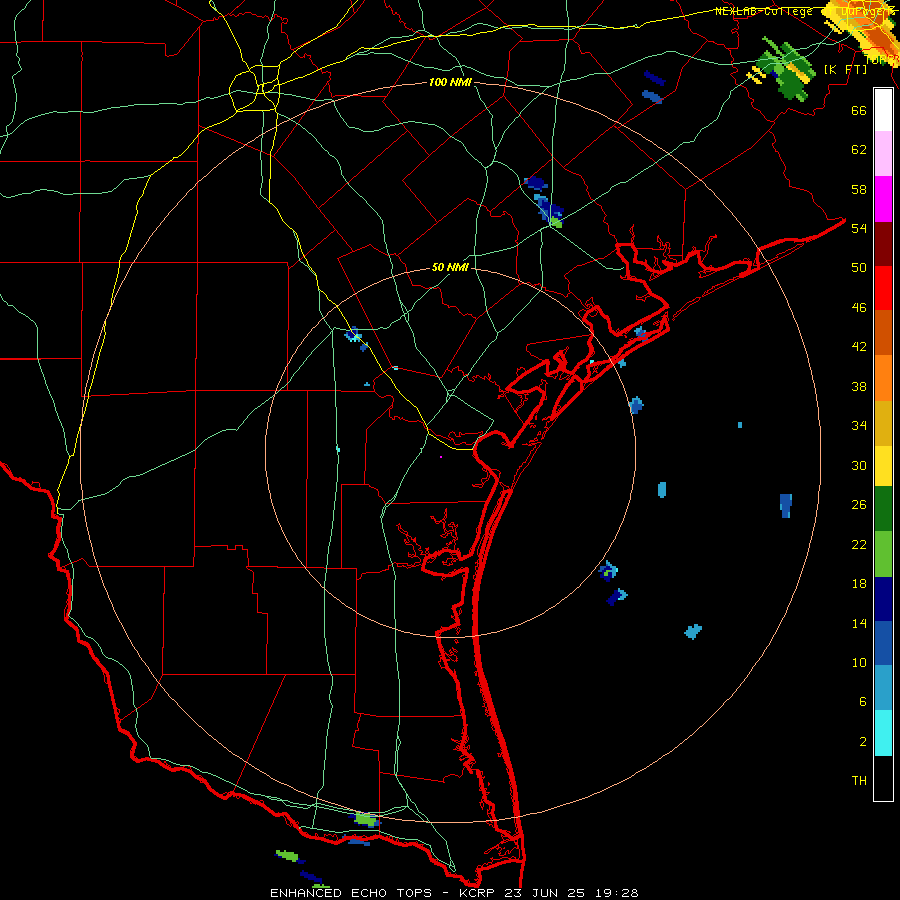Click the "TH" threshold label
Image resolution: width=900 pixels, height=900 pixels.
click(859, 781)
